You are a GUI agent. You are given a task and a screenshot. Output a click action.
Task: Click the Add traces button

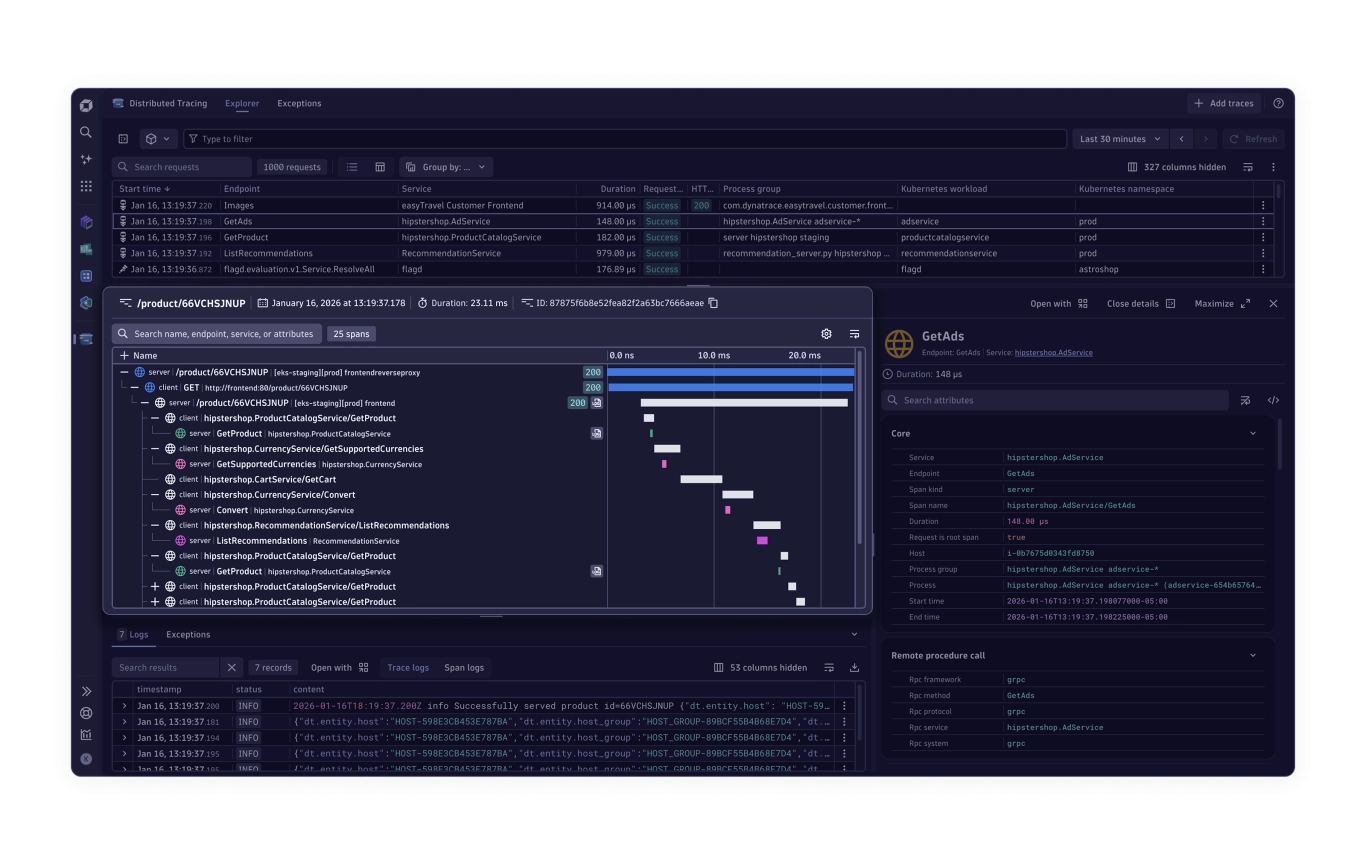tap(1223, 103)
